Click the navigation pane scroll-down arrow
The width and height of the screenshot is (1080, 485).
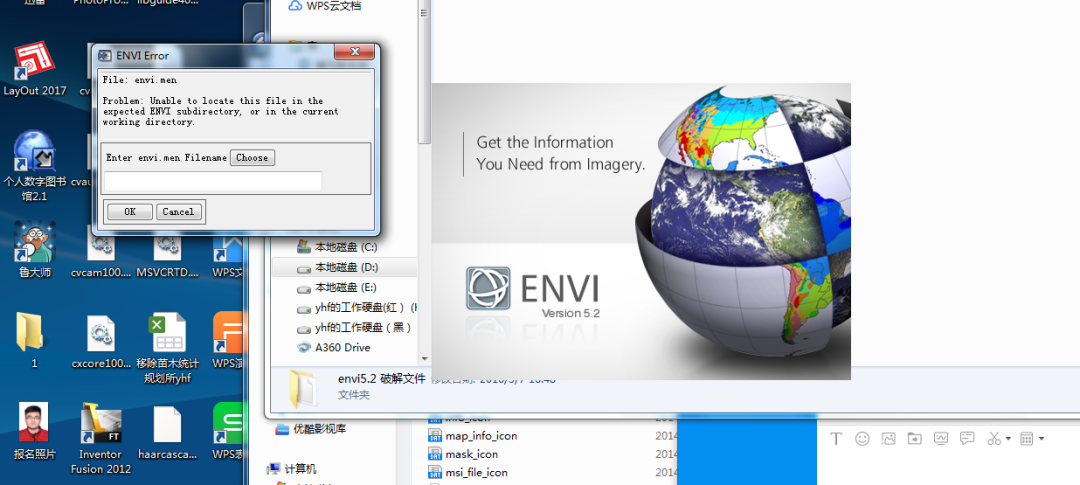pos(424,359)
